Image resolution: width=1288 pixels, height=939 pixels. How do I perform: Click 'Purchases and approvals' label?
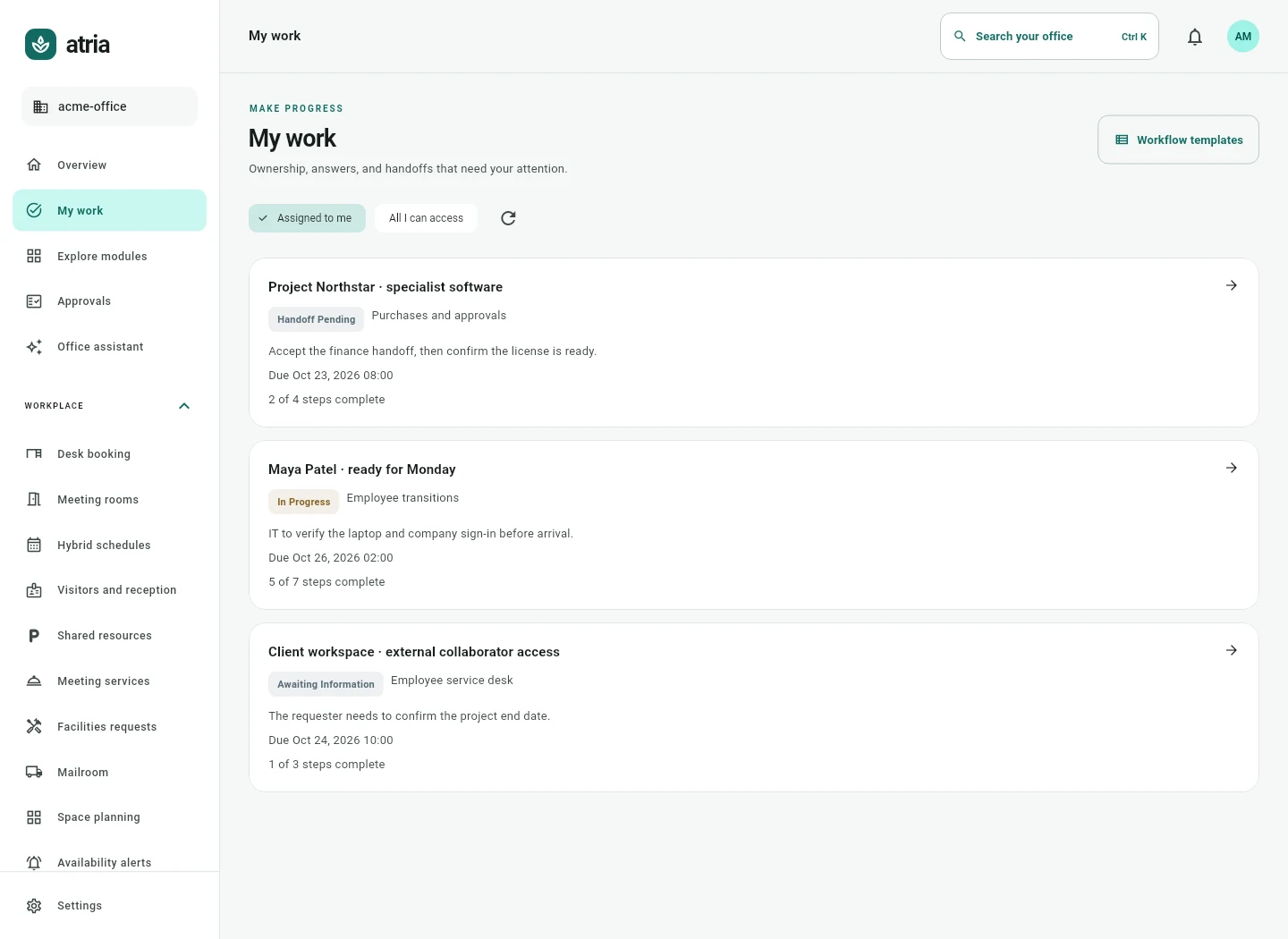pyautogui.click(x=439, y=316)
